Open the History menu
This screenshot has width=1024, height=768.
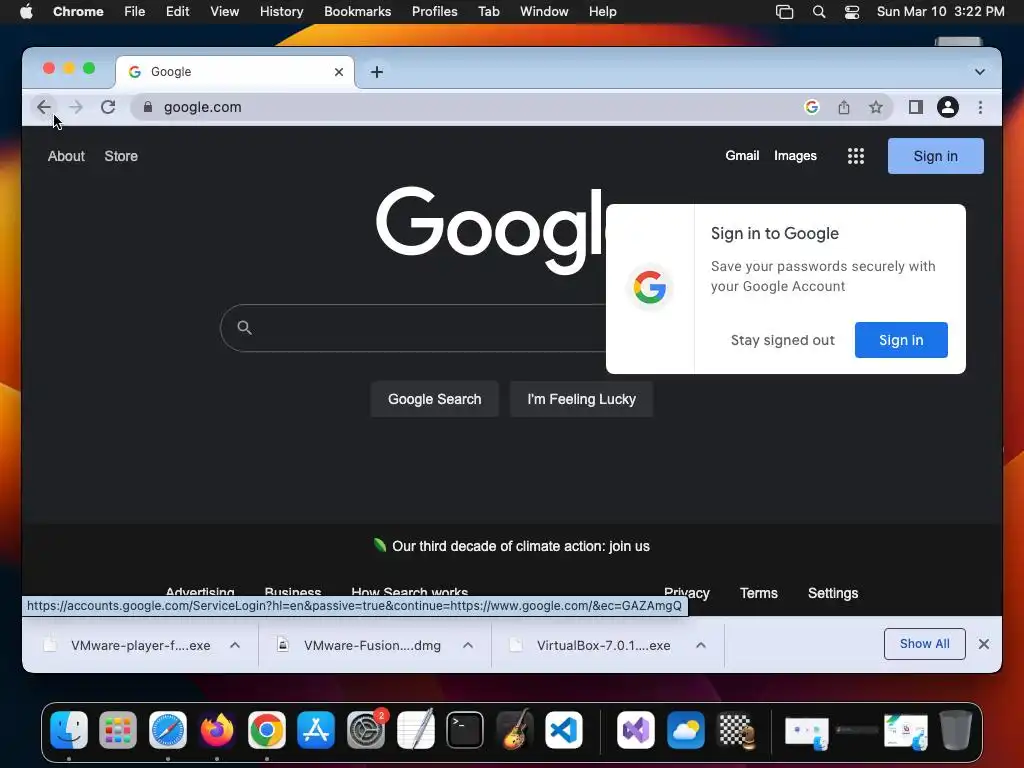pos(281,12)
